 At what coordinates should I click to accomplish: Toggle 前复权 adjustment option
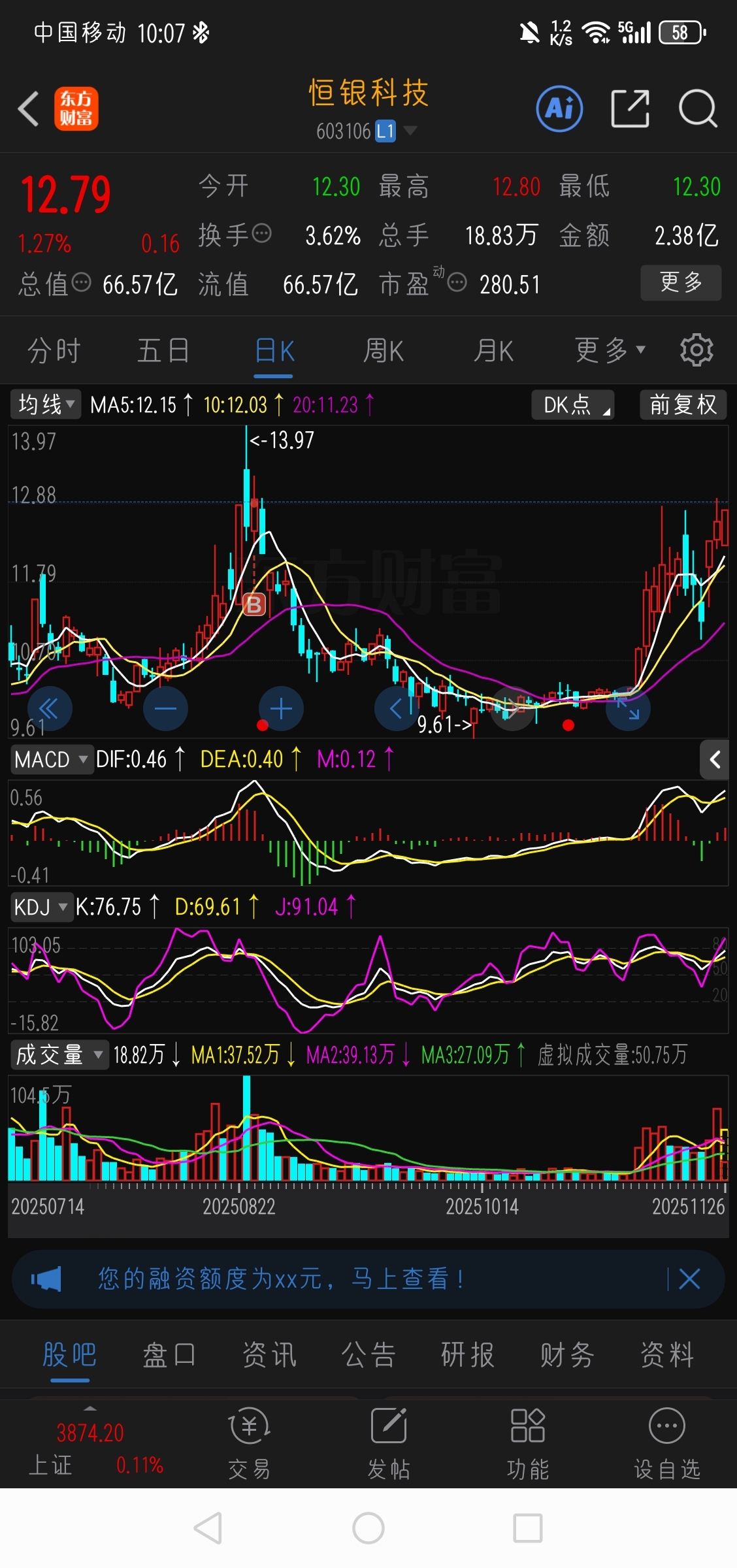click(x=683, y=404)
